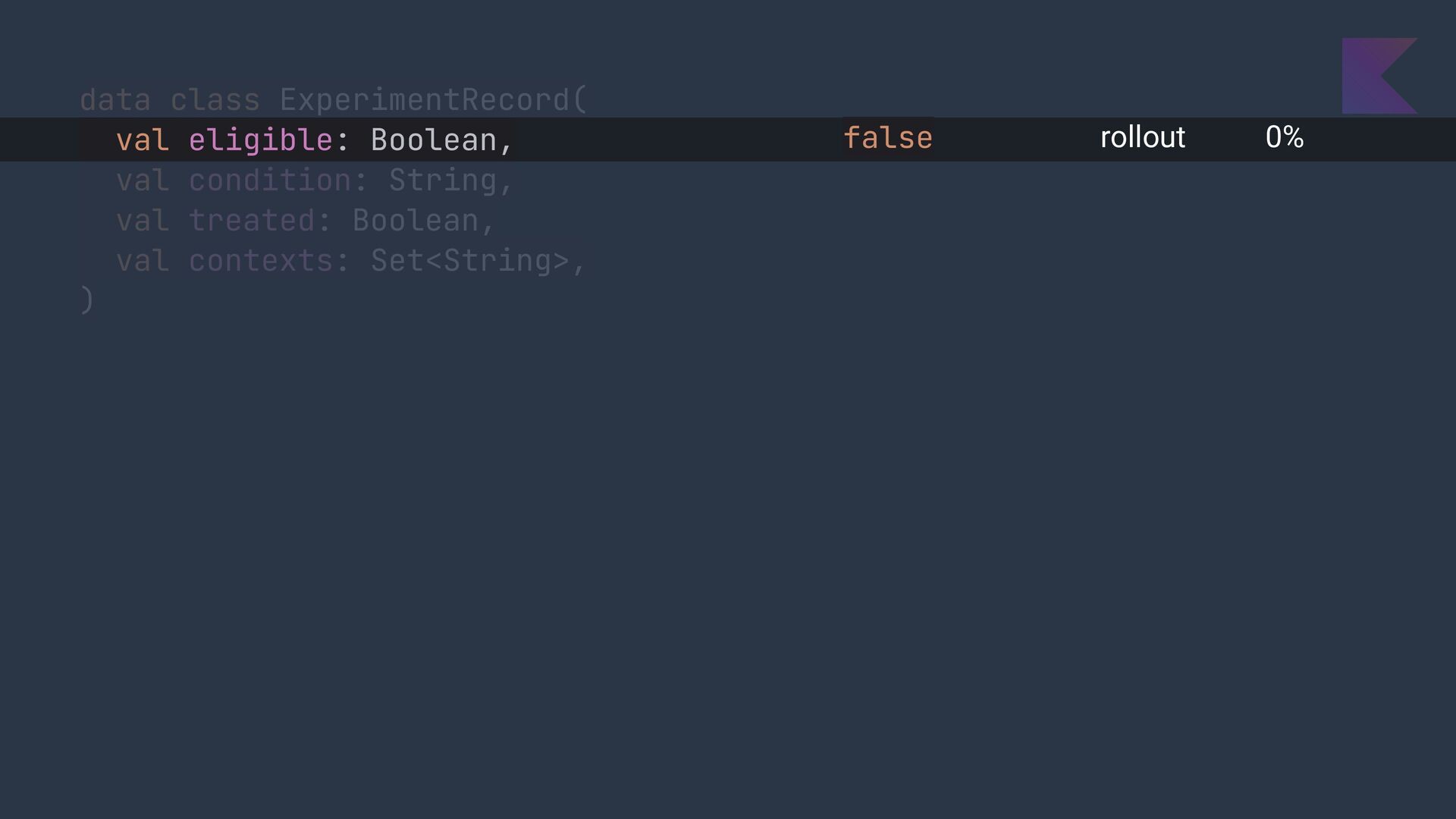1456x819 pixels.
Task: Click the closing parenthesis of the class
Action: (87, 300)
